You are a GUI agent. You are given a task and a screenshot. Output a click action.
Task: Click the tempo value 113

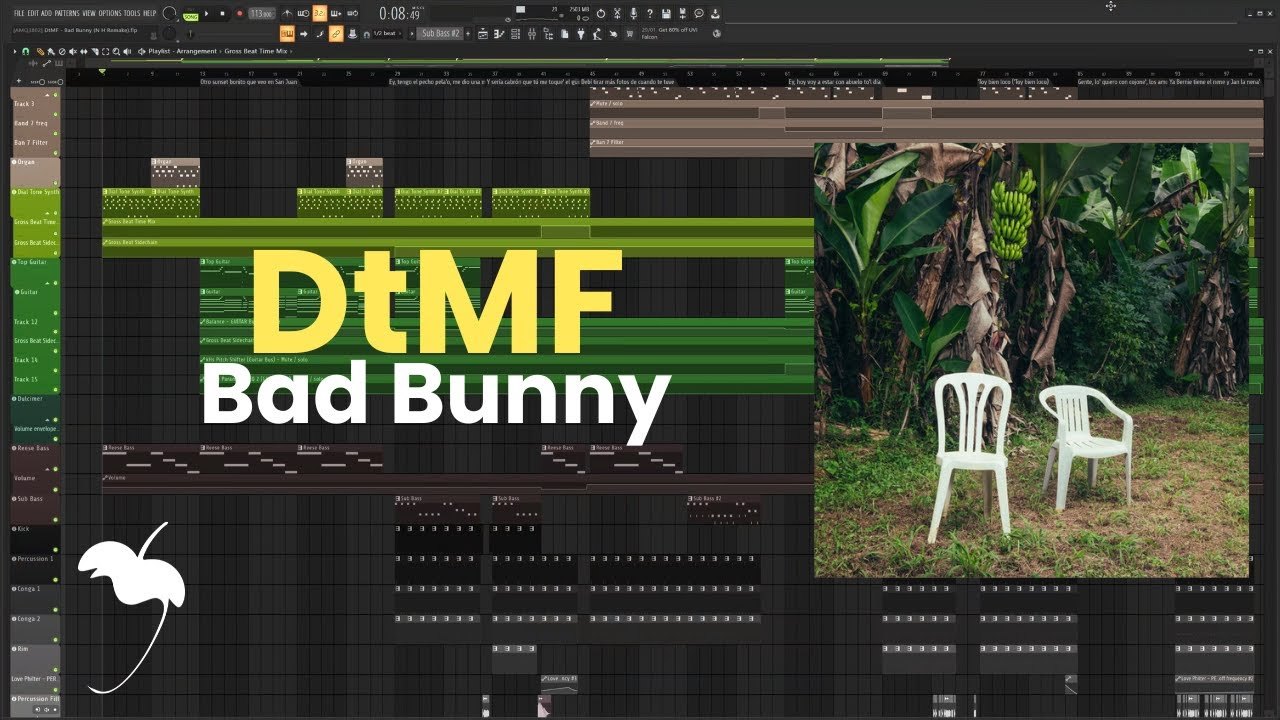pyautogui.click(x=262, y=14)
